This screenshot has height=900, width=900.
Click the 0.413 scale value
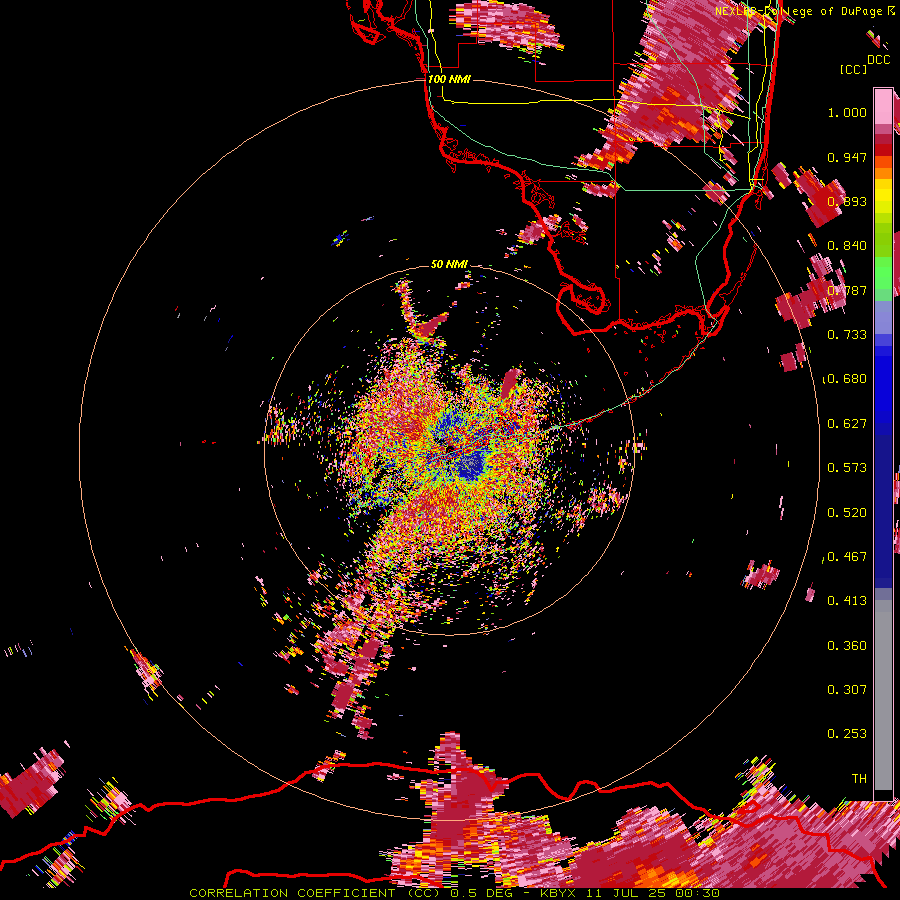847,601
